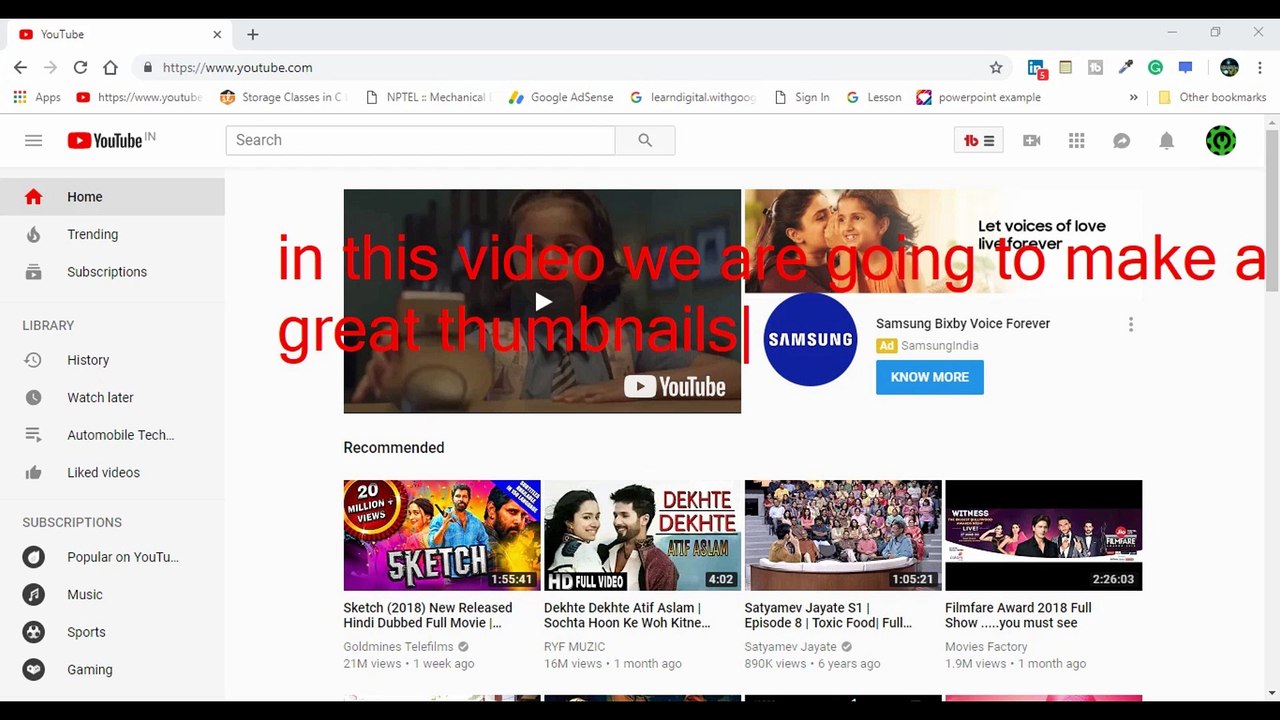Click the Sketch (2018) video title

point(428,615)
